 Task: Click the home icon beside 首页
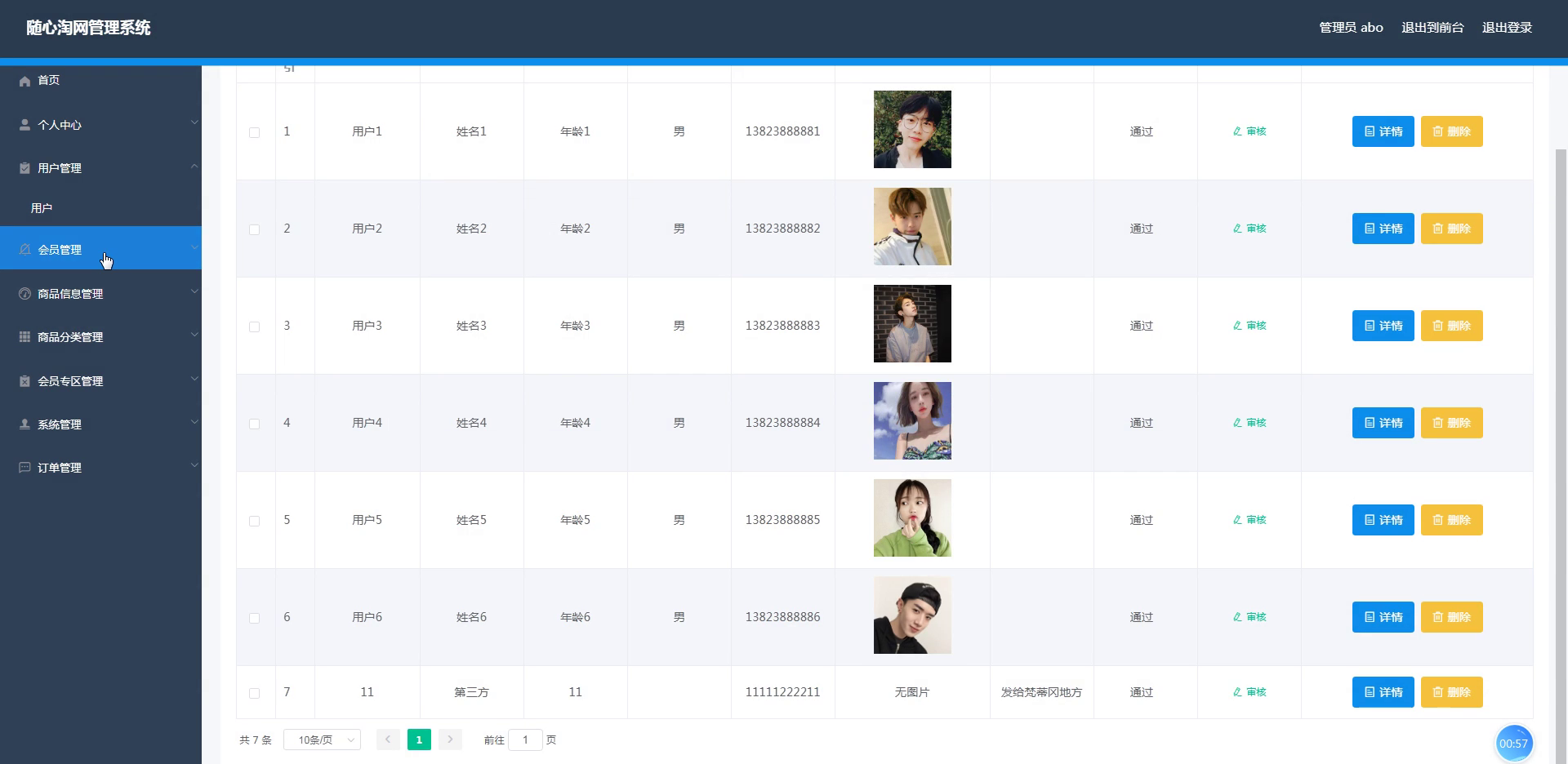pyautogui.click(x=24, y=81)
